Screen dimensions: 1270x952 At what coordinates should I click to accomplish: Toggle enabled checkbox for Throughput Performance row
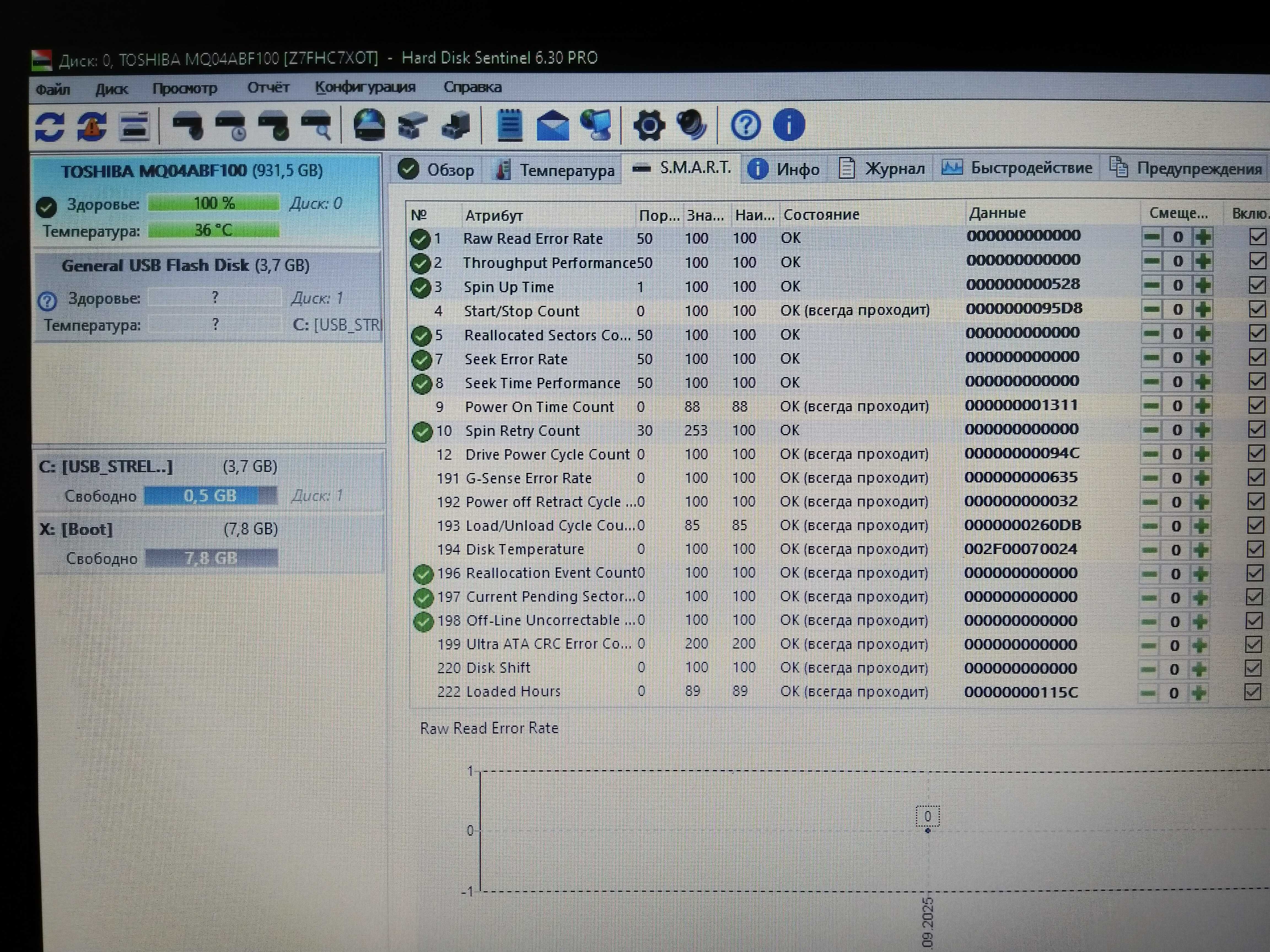coord(1257,261)
